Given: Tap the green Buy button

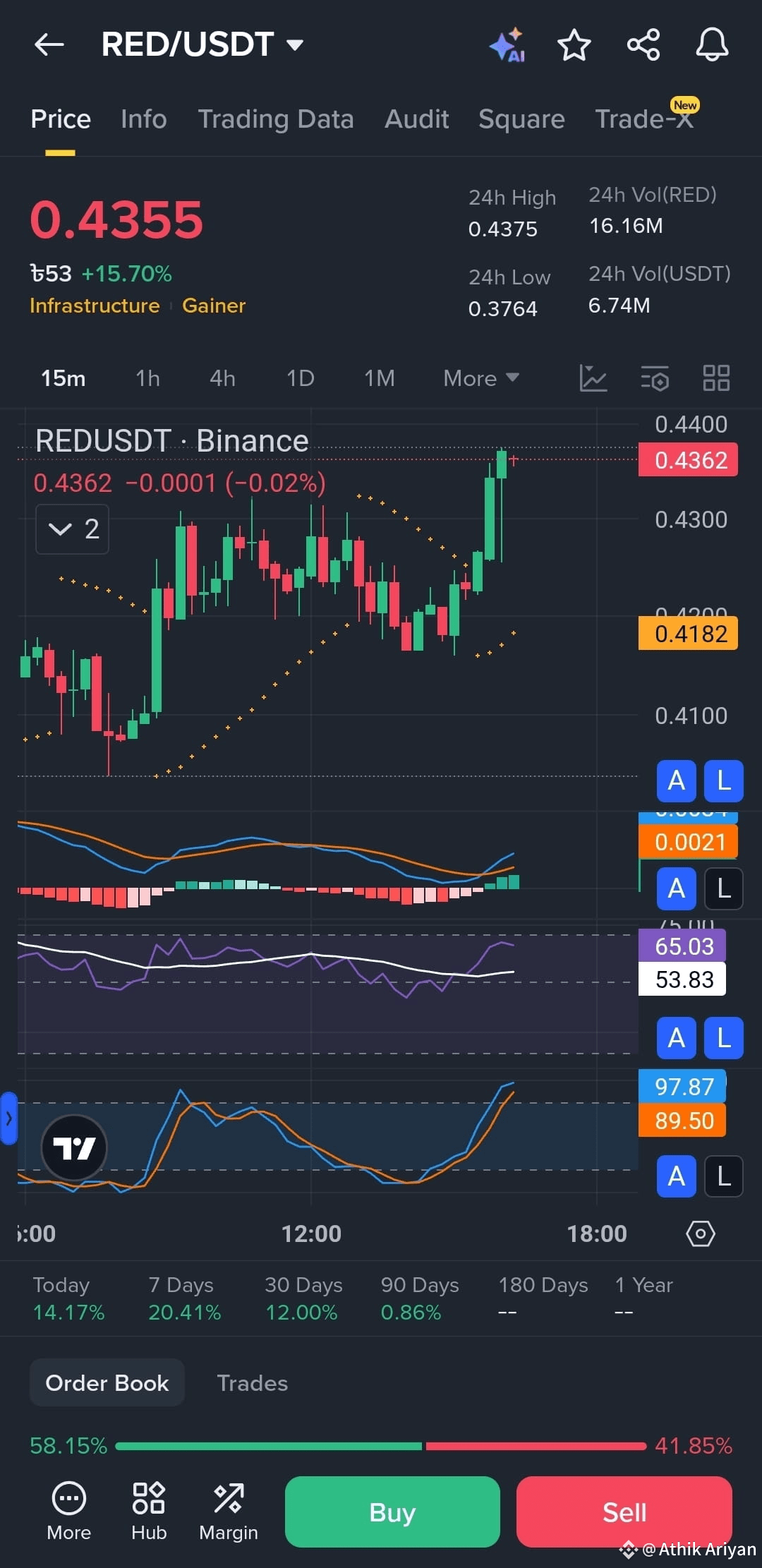Looking at the screenshot, I should click(392, 1512).
